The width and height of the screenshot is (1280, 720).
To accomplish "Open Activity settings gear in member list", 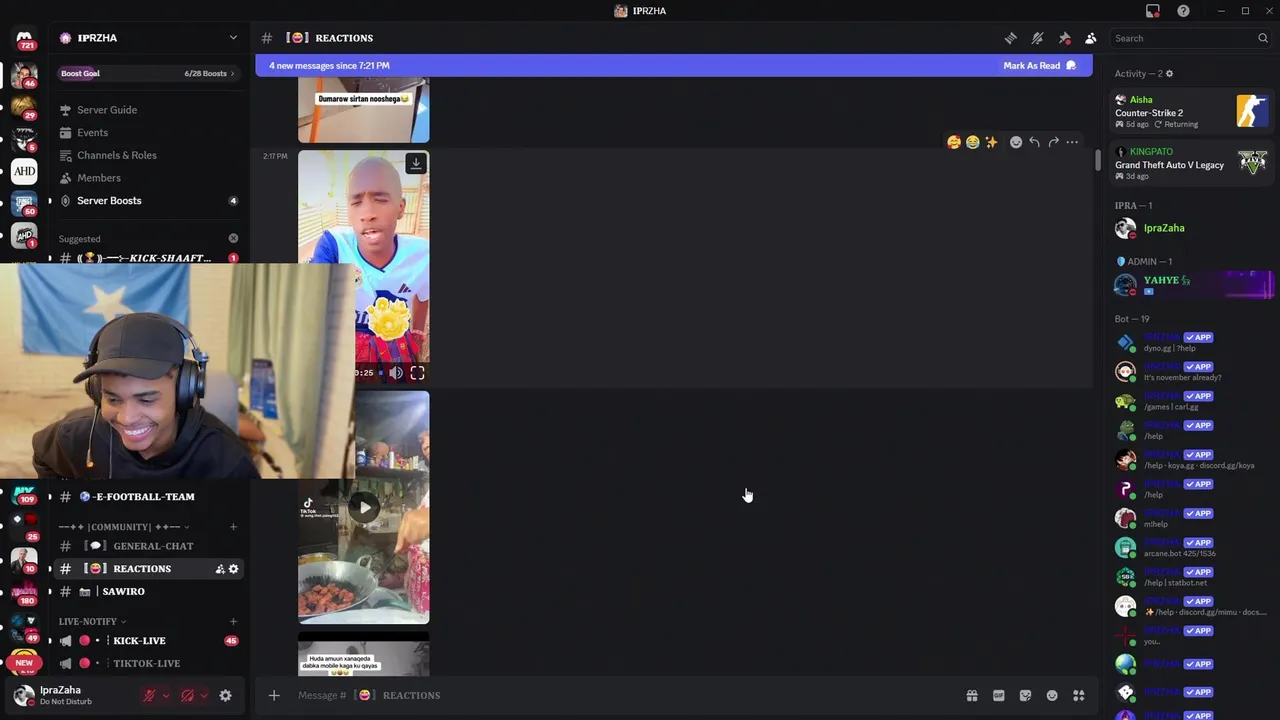I will coord(1170,74).
